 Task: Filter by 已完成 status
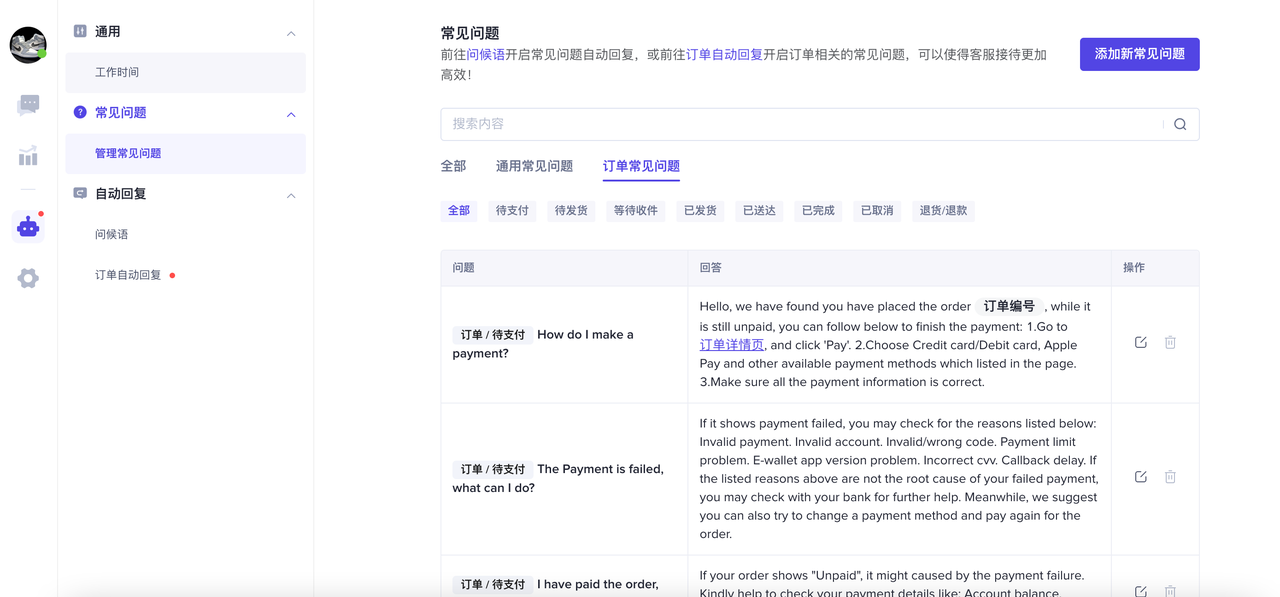point(818,211)
